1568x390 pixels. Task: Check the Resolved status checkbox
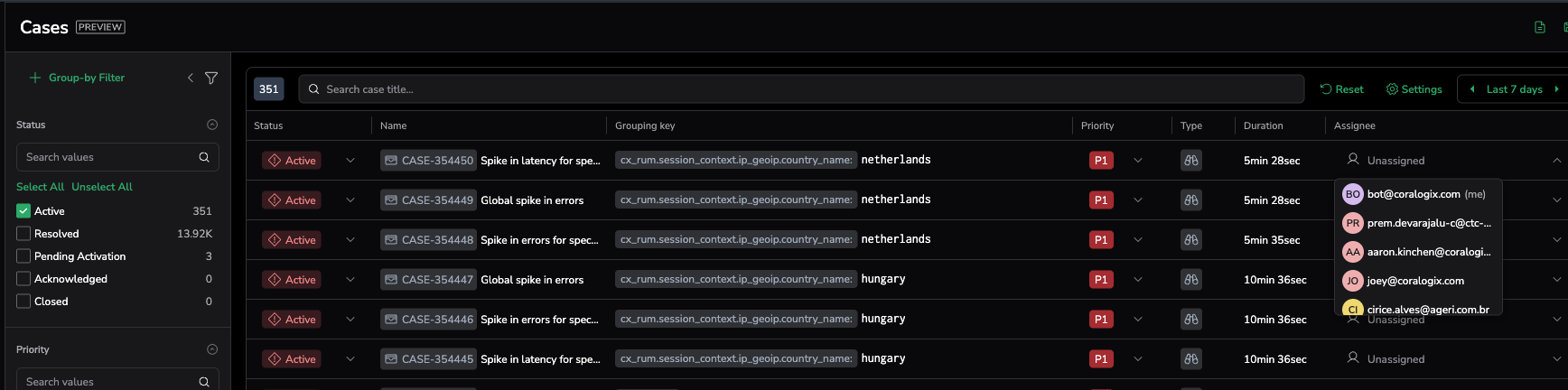(23, 234)
